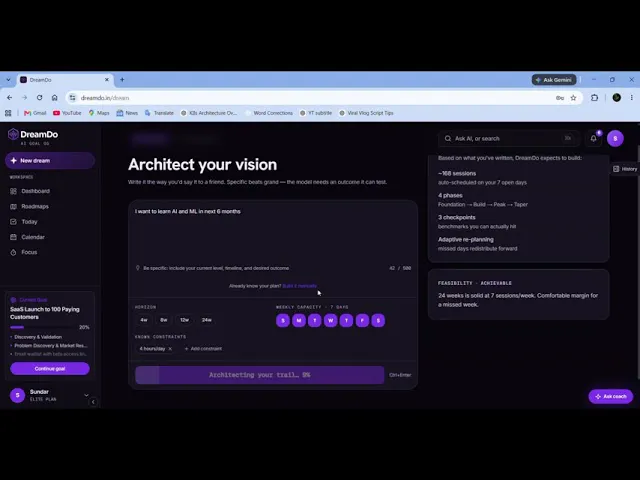
Task: Remove the 4 hours/day constraint
Action: [x=170, y=349]
